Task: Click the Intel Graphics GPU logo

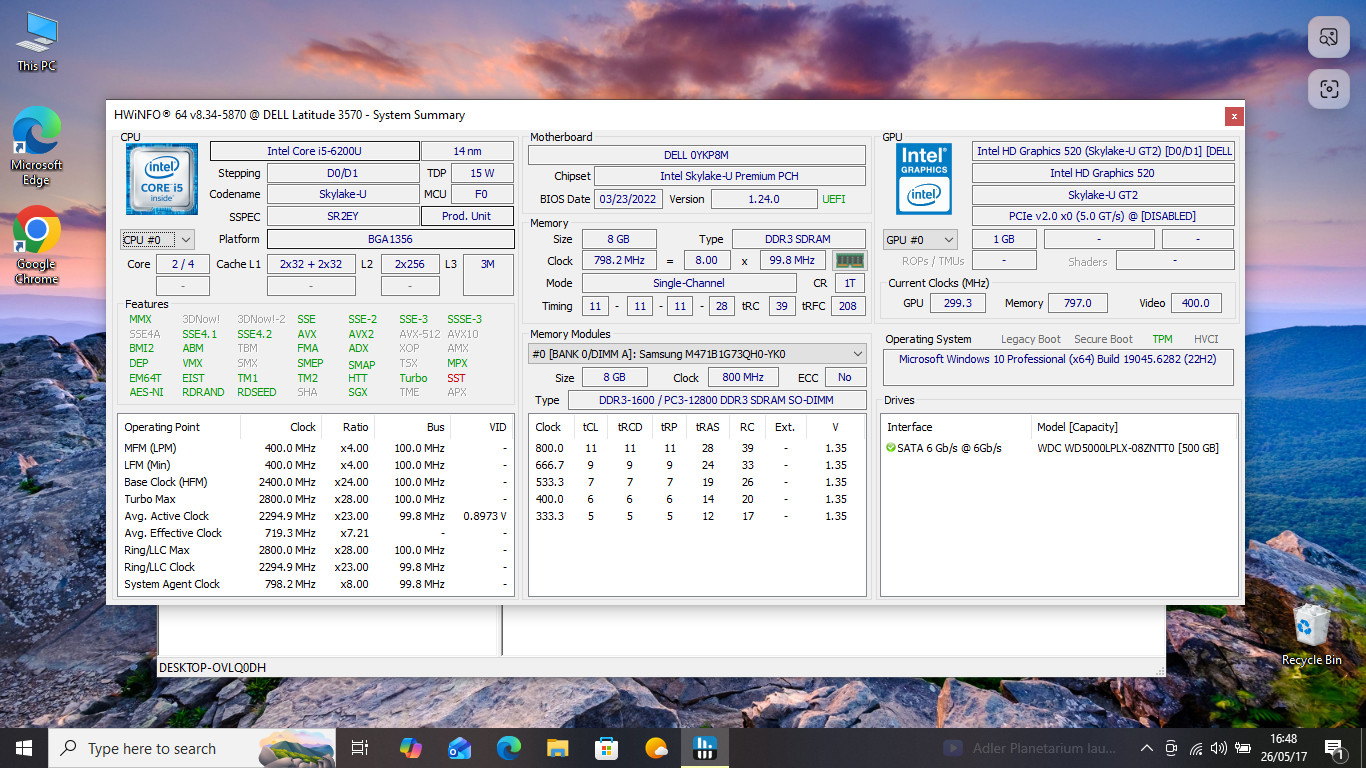Action: tap(923, 179)
